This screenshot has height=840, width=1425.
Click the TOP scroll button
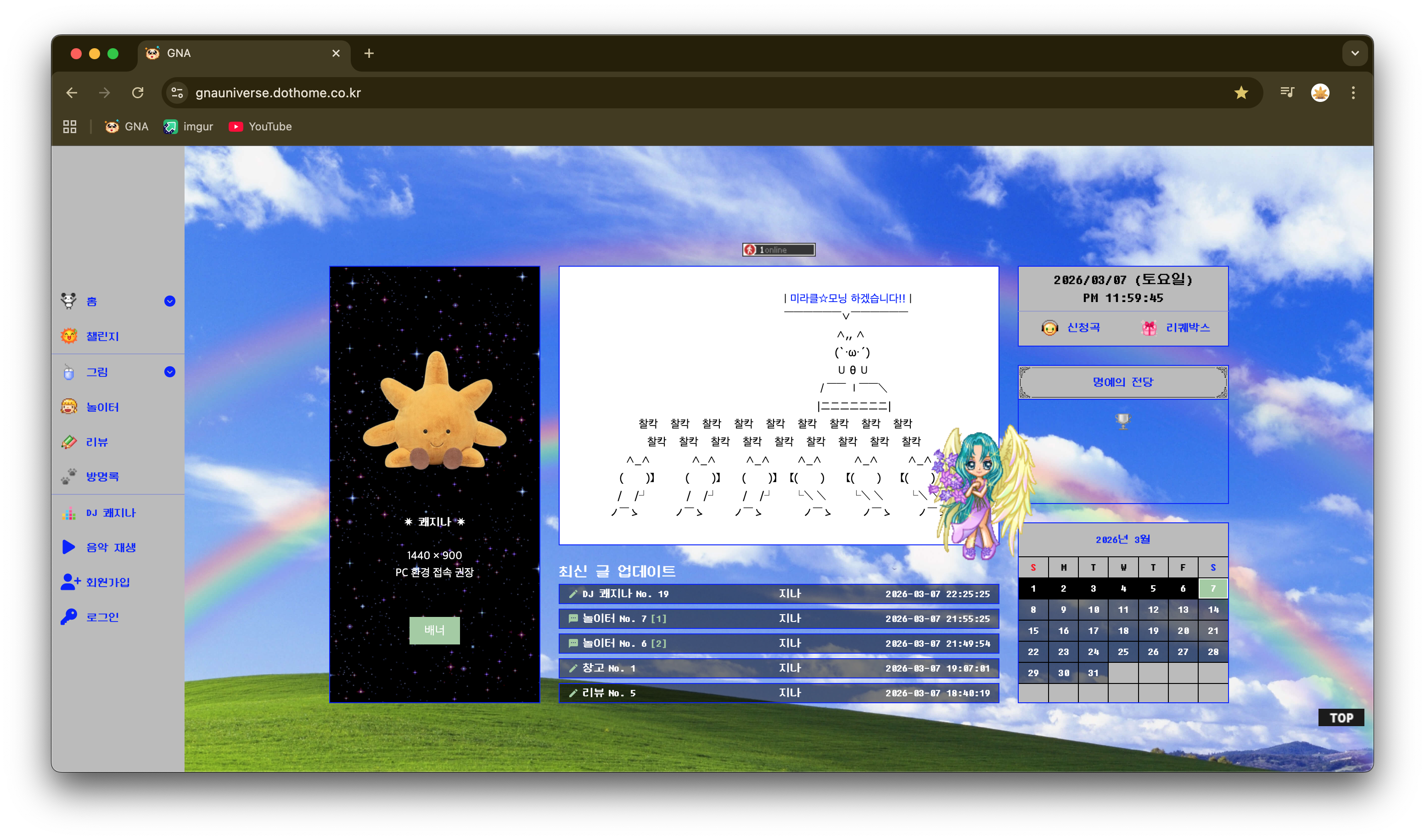[x=1340, y=718]
